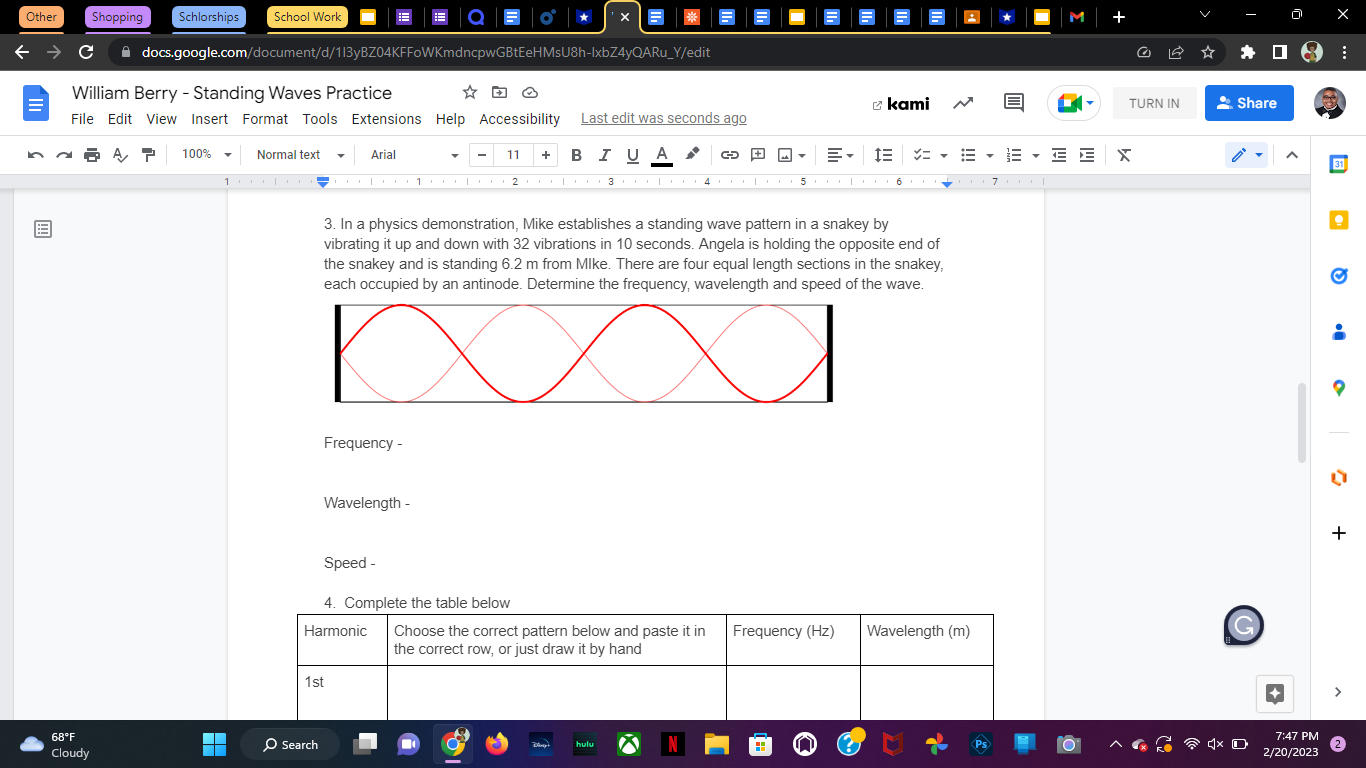Increase indent of the paragraph
The width and height of the screenshot is (1366, 768).
pyautogui.click(x=1087, y=155)
